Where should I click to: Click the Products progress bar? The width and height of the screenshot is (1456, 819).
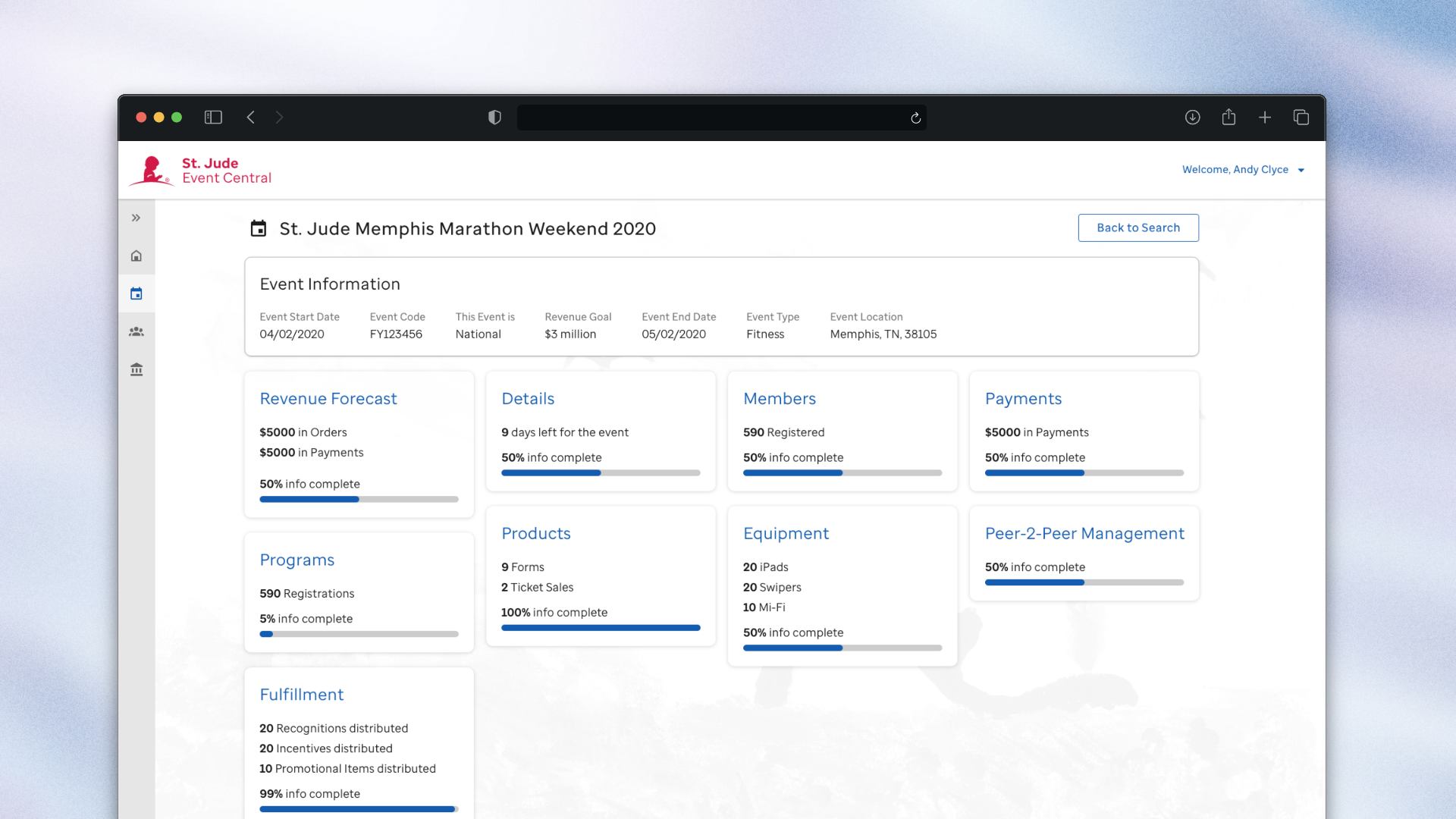click(x=601, y=628)
